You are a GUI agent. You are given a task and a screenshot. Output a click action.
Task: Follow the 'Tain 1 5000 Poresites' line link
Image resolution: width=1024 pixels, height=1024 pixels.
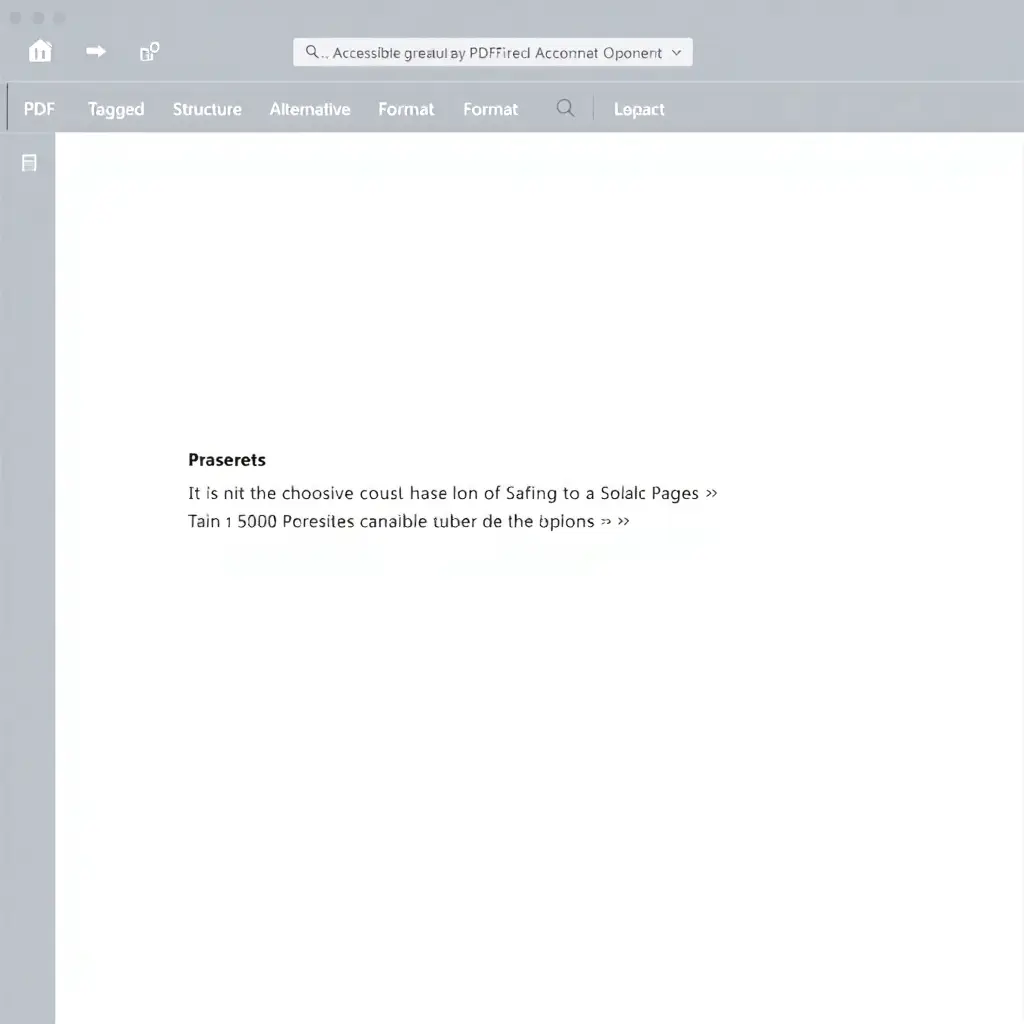point(409,521)
